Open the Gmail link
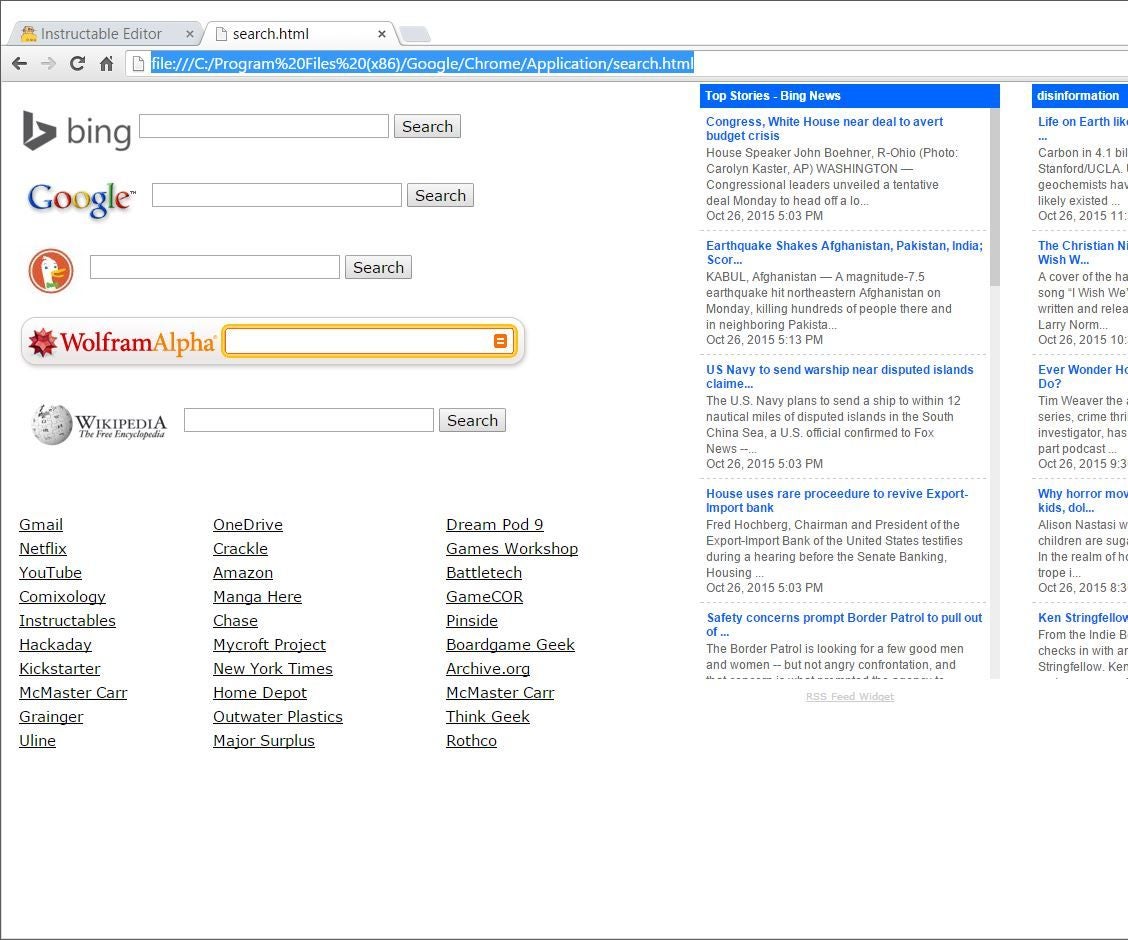The width and height of the screenshot is (1128, 940). 40,524
